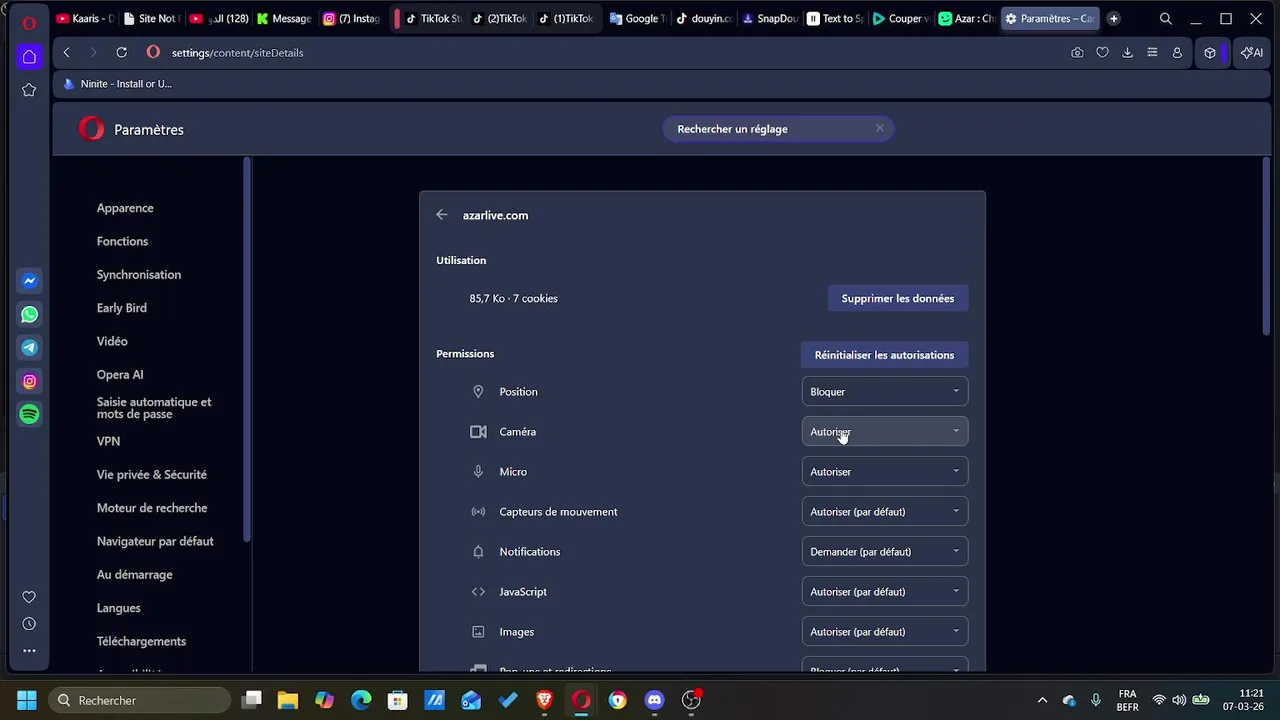Open the sidebar bookmarks star icon
The image size is (1280, 720).
[x=29, y=90]
